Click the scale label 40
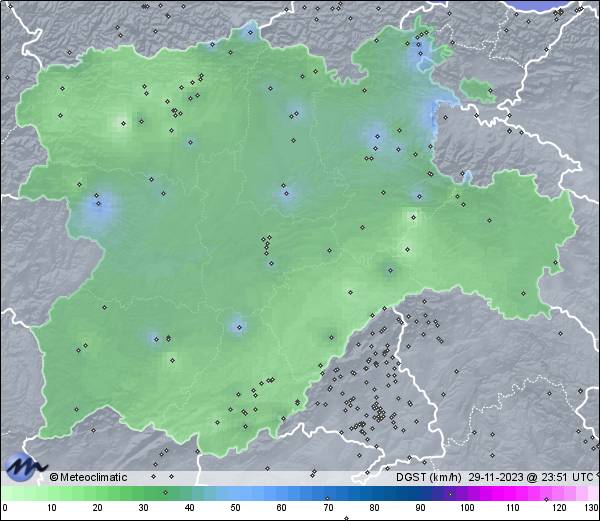 click(x=189, y=508)
